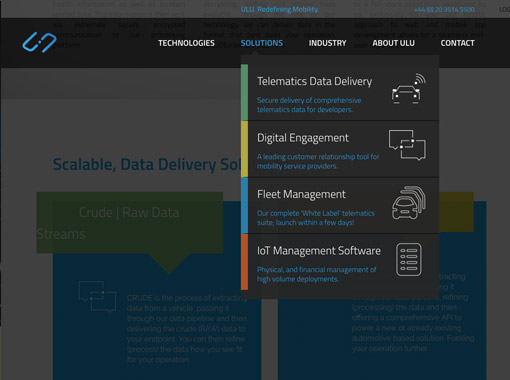
Task: Open the Industry menu
Action: 327,43
